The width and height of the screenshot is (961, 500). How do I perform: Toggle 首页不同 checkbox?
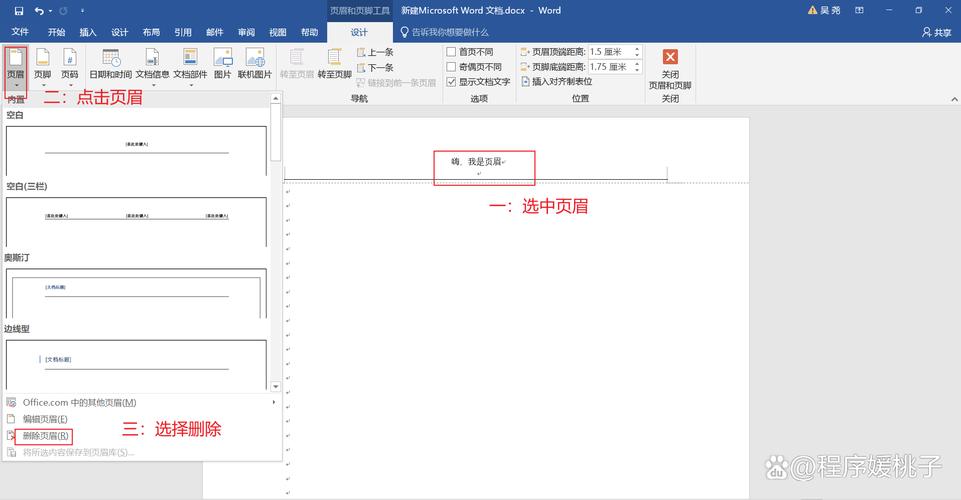451,52
